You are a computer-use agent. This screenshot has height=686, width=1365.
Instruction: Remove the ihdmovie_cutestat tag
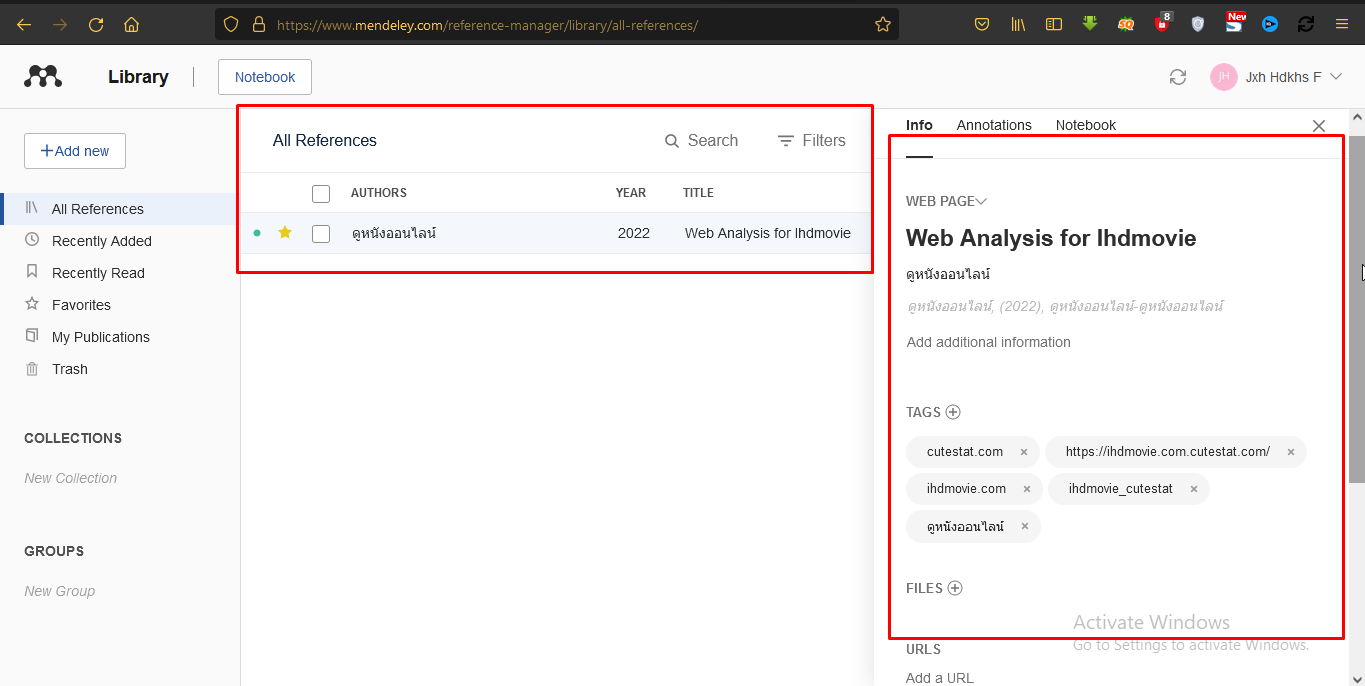(1194, 489)
